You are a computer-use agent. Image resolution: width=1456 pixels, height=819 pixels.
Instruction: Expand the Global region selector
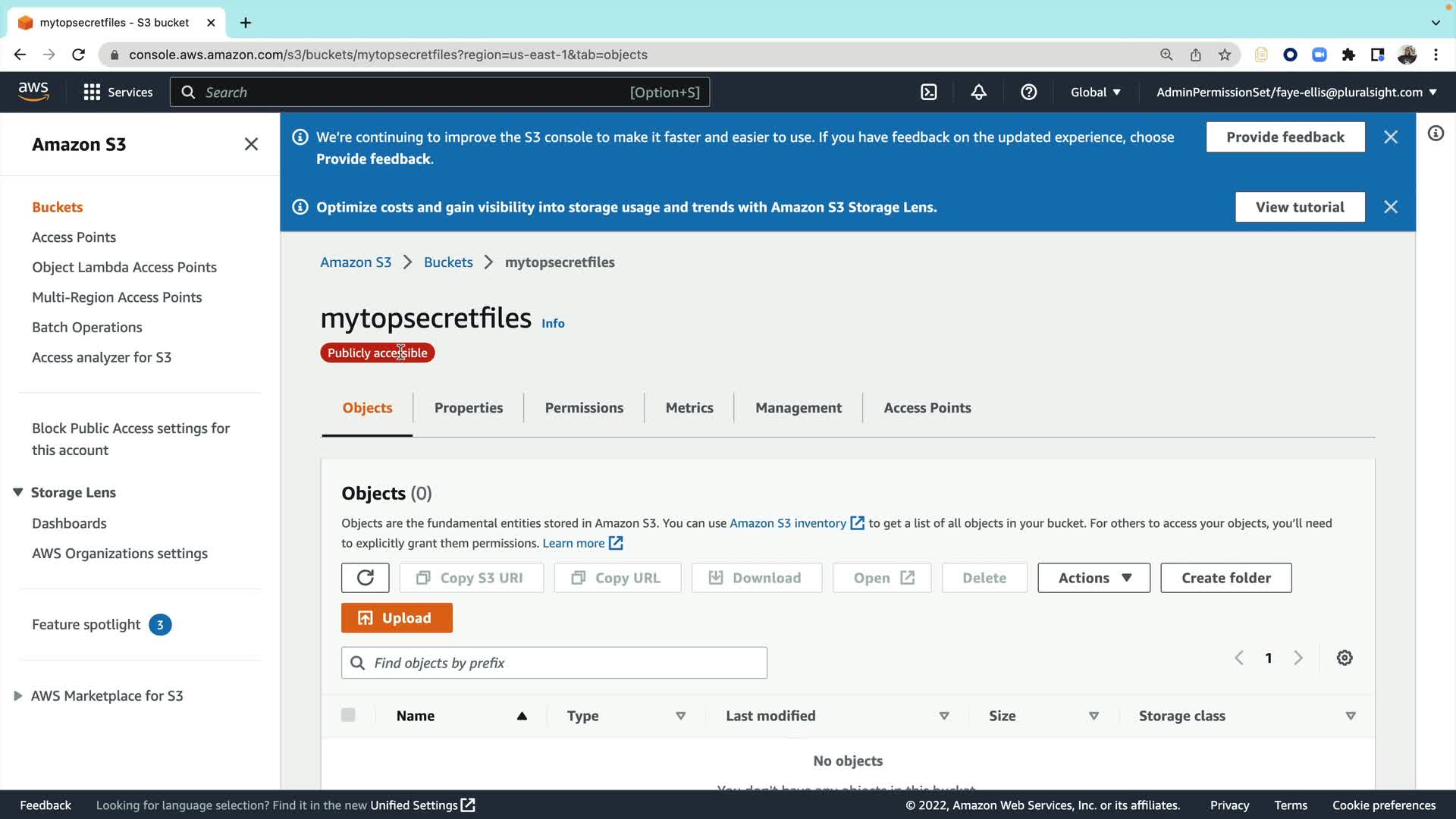coord(1095,92)
